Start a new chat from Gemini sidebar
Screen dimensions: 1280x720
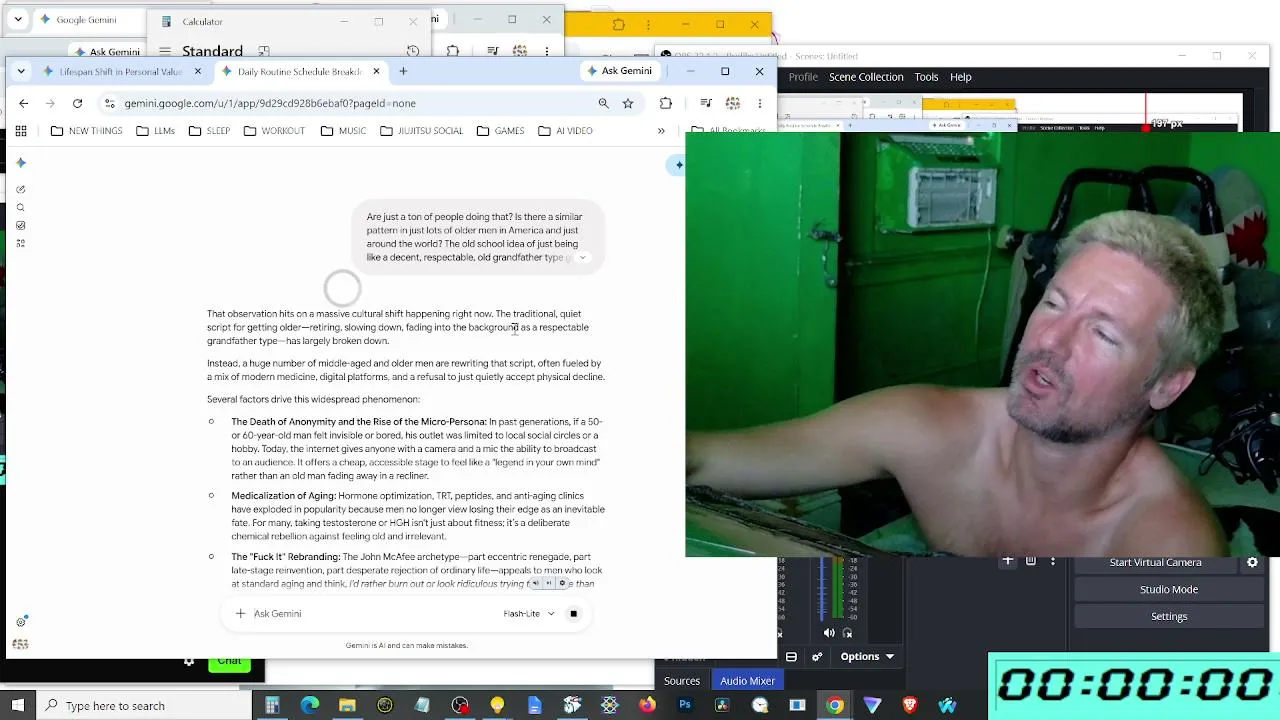[x=21, y=189]
